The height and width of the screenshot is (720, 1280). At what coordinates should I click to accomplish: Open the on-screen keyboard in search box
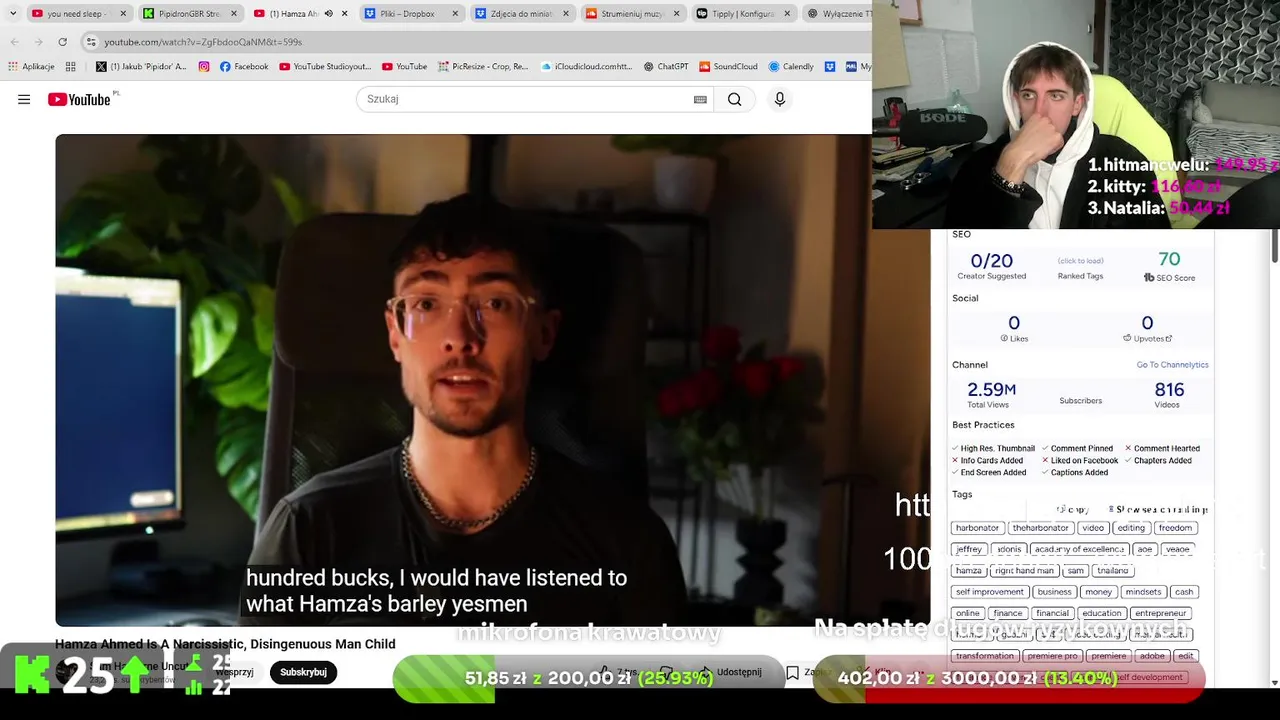700,99
